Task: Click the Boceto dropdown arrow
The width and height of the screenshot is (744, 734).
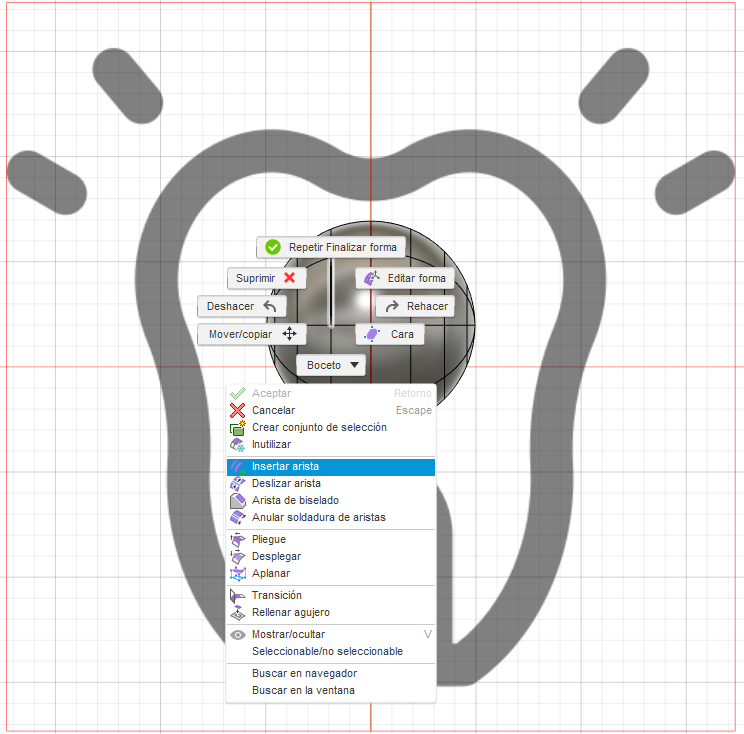Action: 354,365
